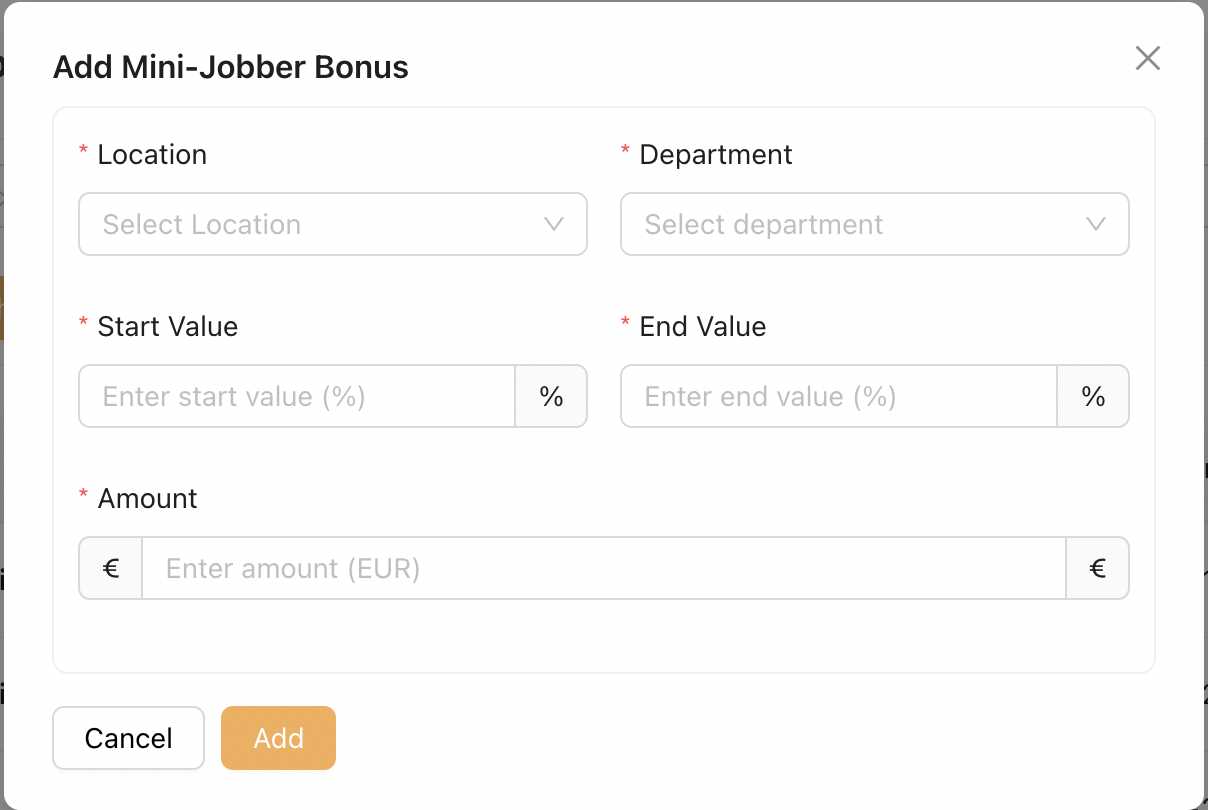Open the Select department dropdown
This screenshot has width=1208, height=810.
pos(862,224)
